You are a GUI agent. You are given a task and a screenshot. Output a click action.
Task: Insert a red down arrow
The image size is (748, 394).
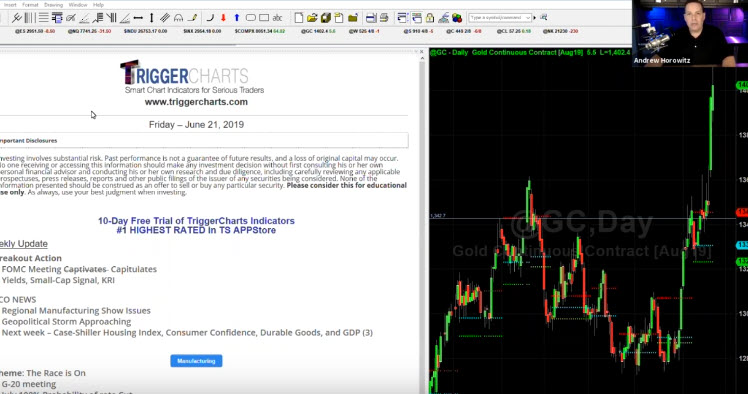pyautogui.click(x=223, y=18)
